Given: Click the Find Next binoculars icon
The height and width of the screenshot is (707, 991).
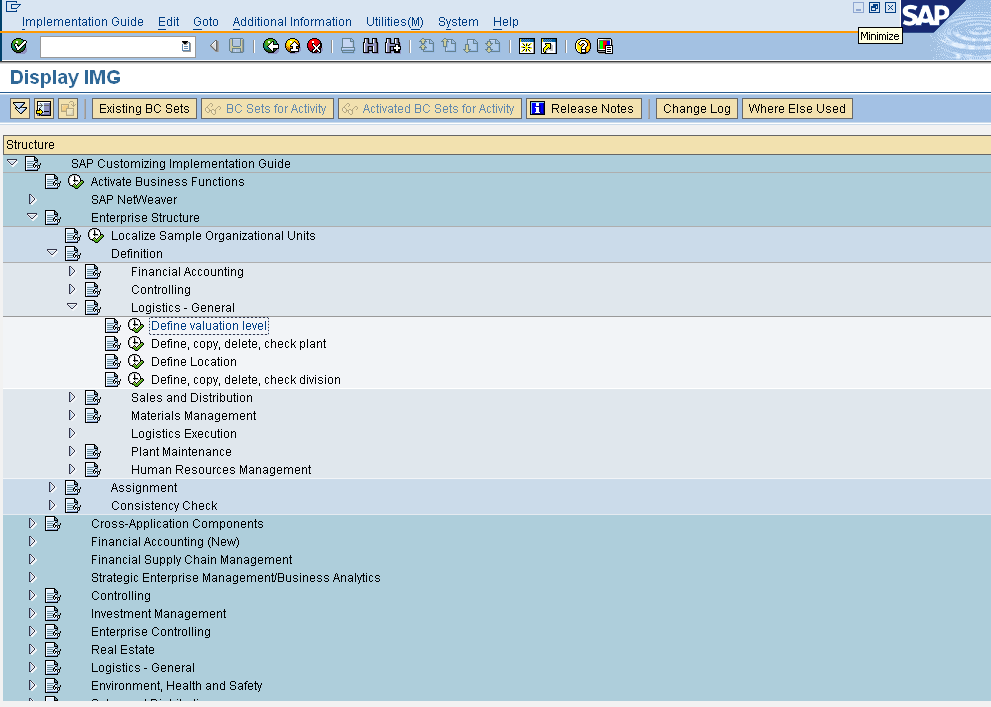Looking at the screenshot, I should point(392,46).
